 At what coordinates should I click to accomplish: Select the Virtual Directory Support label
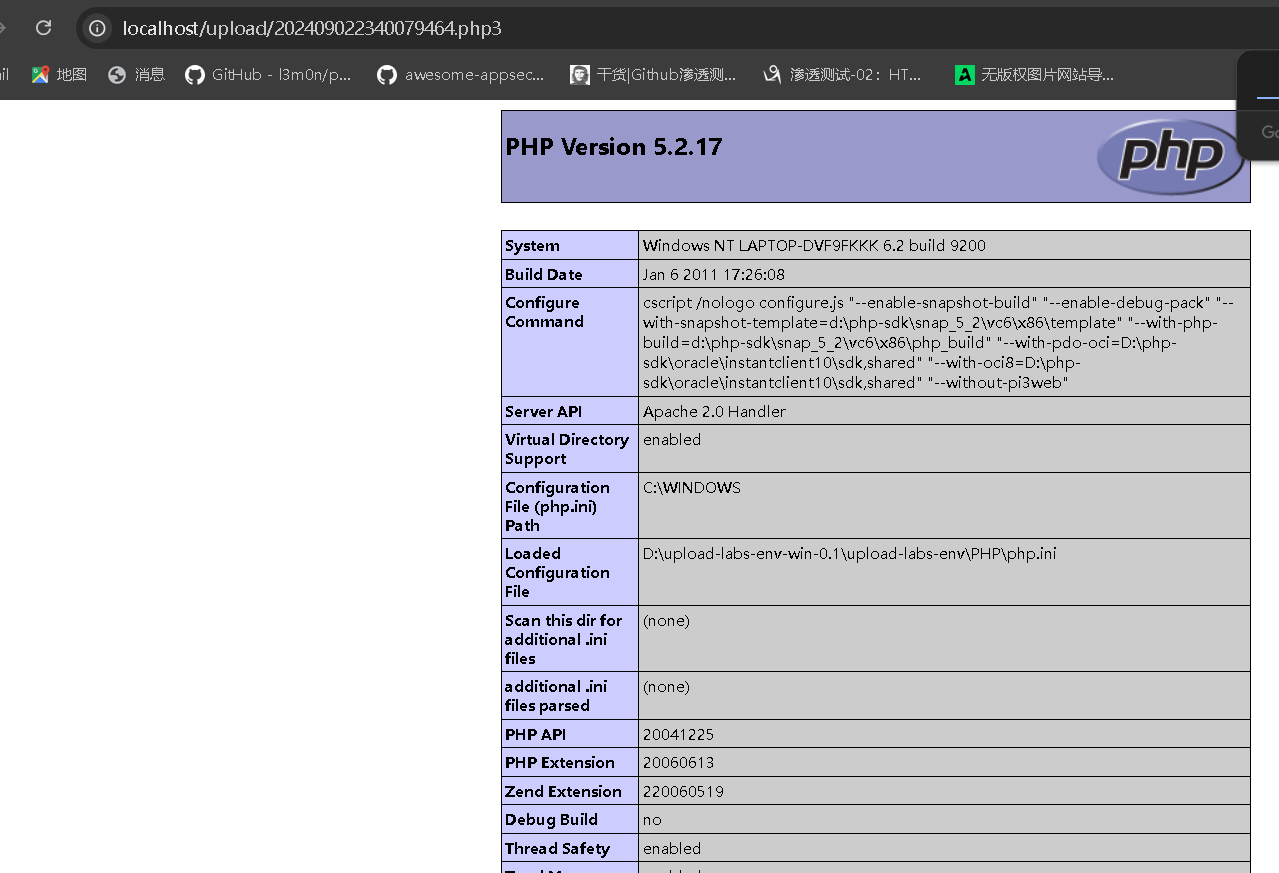pyautogui.click(x=567, y=449)
